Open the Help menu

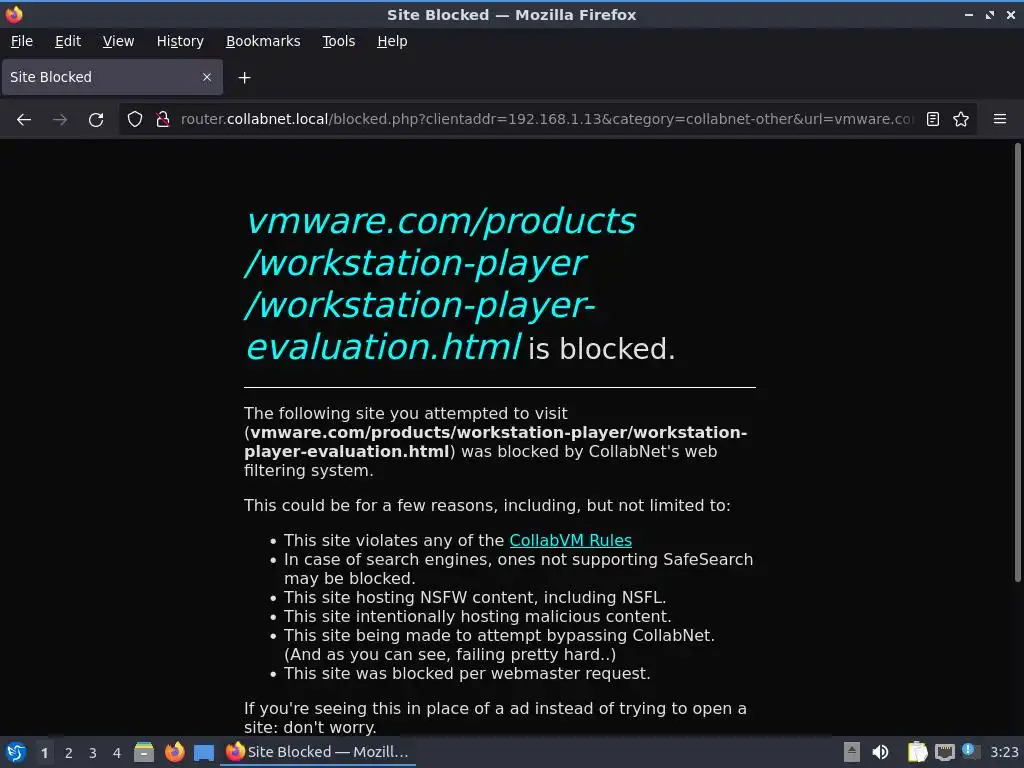[392, 41]
